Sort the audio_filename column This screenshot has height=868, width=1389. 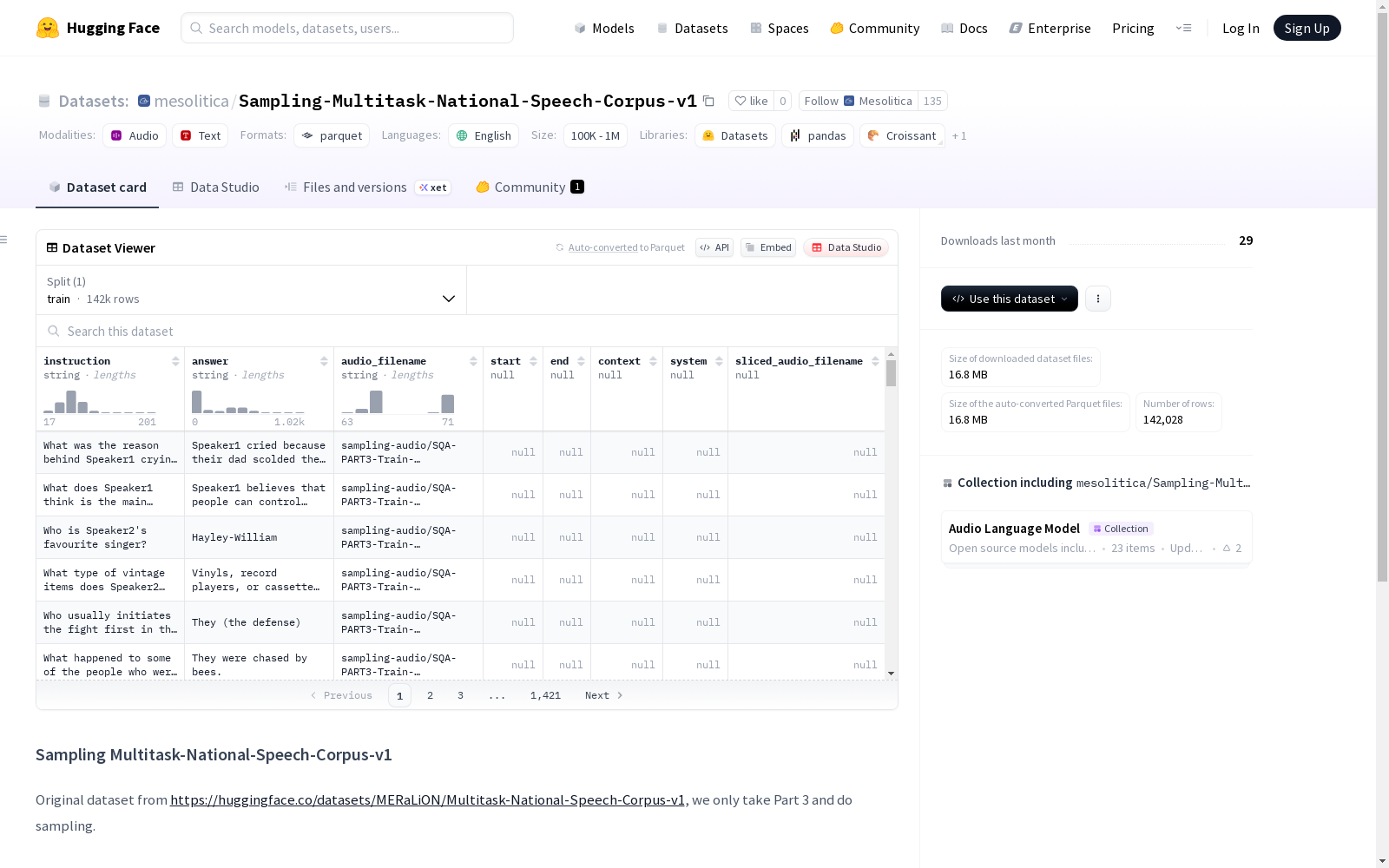[x=473, y=361]
